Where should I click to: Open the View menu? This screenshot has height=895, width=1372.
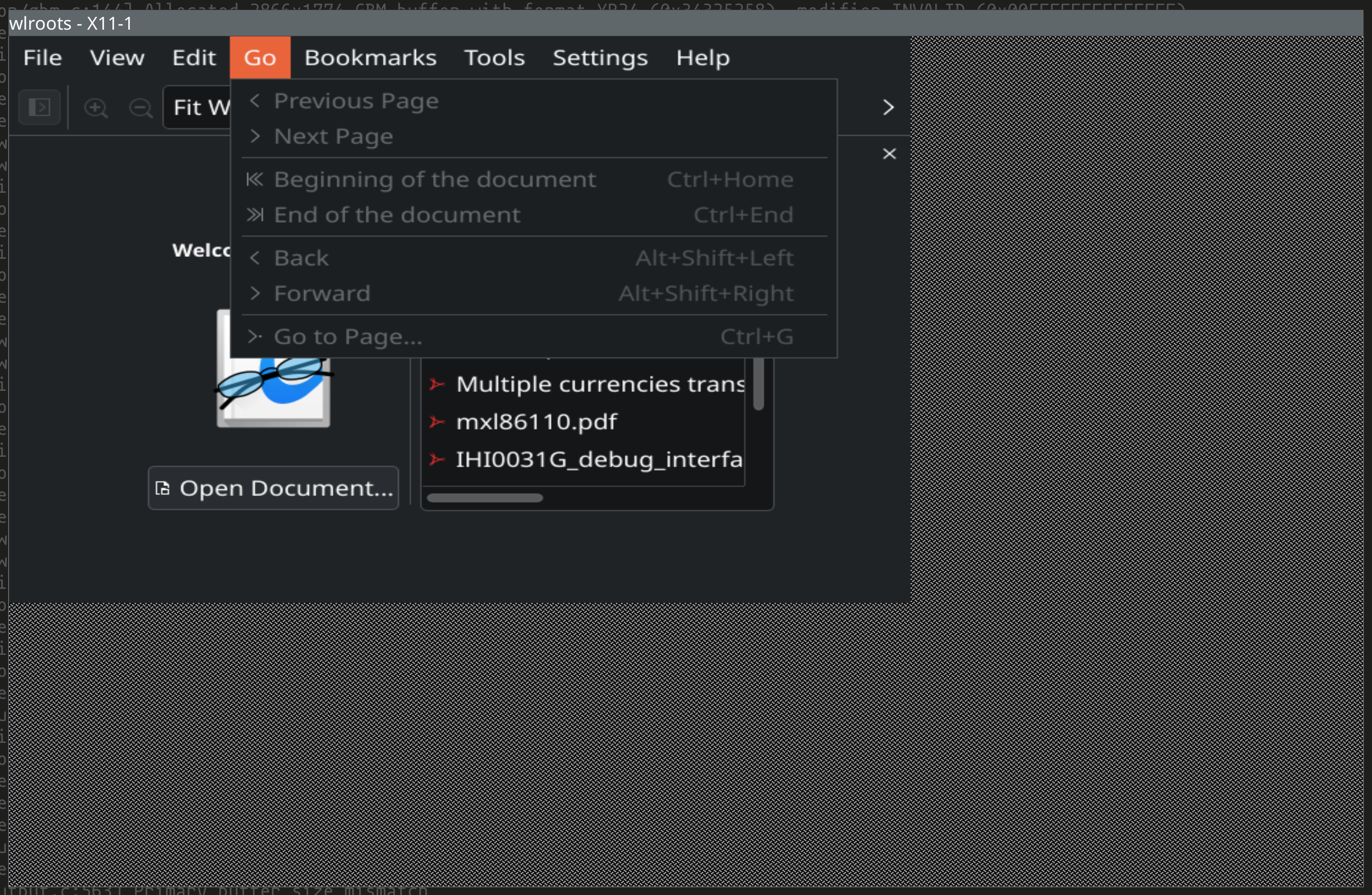pos(117,57)
